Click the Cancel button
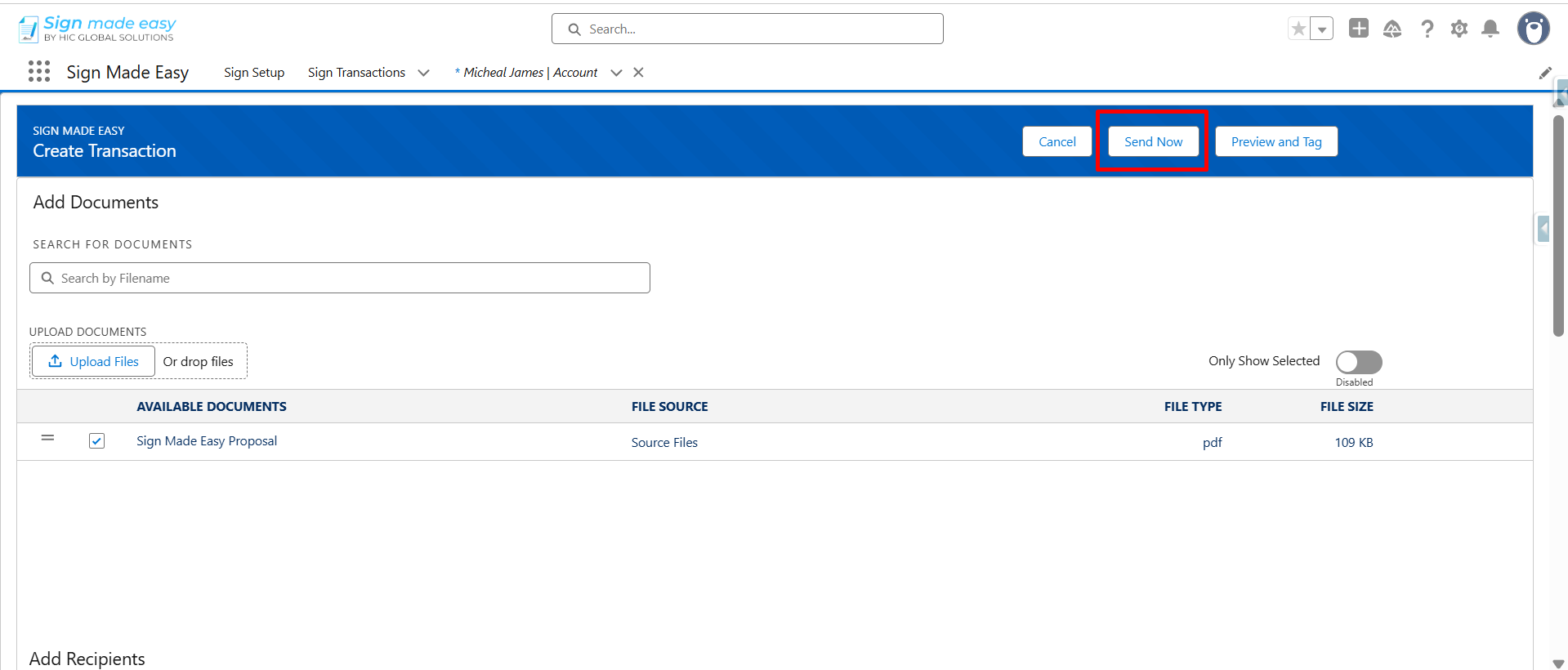The image size is (1568, 670). (x=1057, y=141)
